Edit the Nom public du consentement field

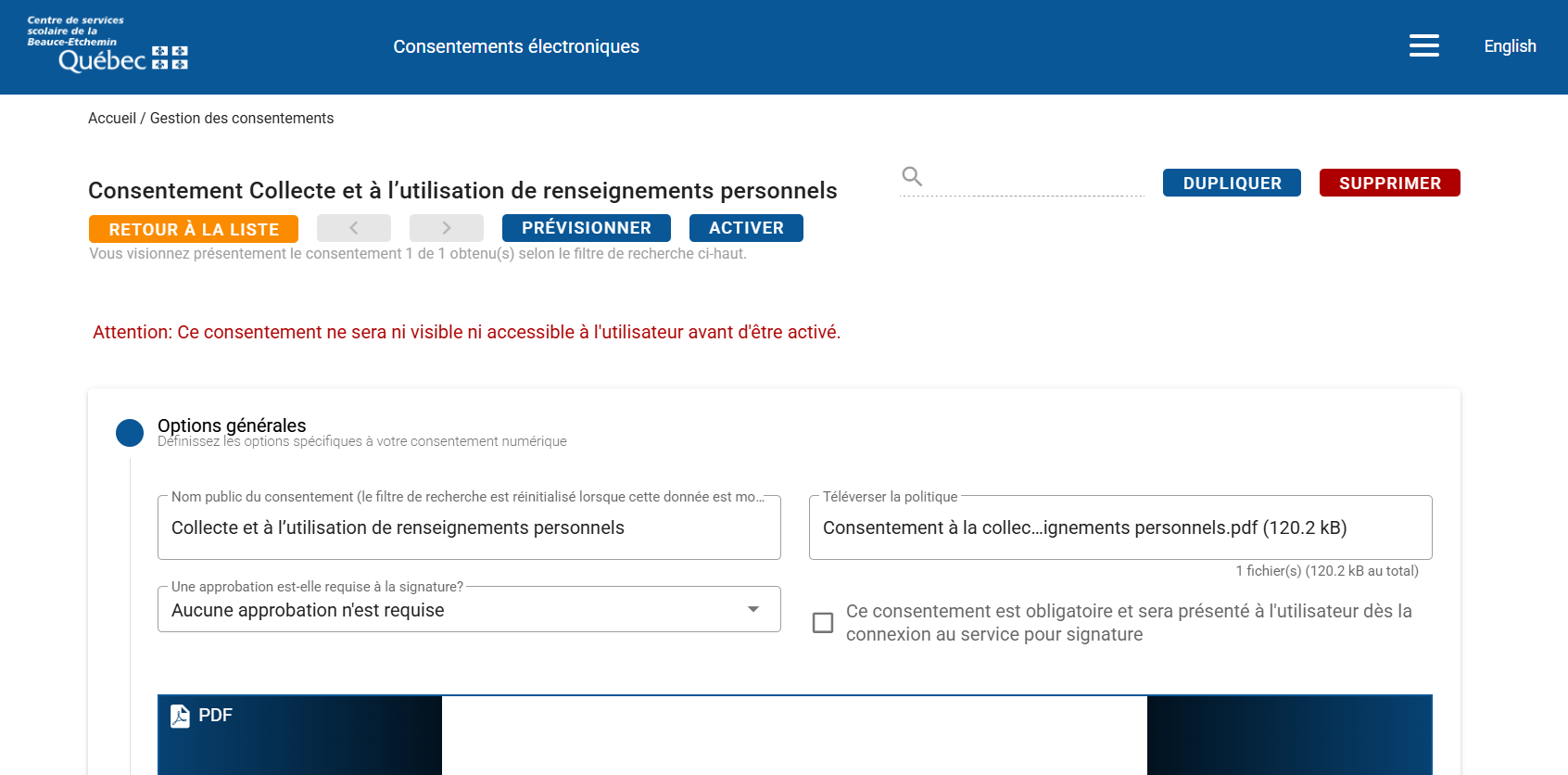click(x=469, y=527)
